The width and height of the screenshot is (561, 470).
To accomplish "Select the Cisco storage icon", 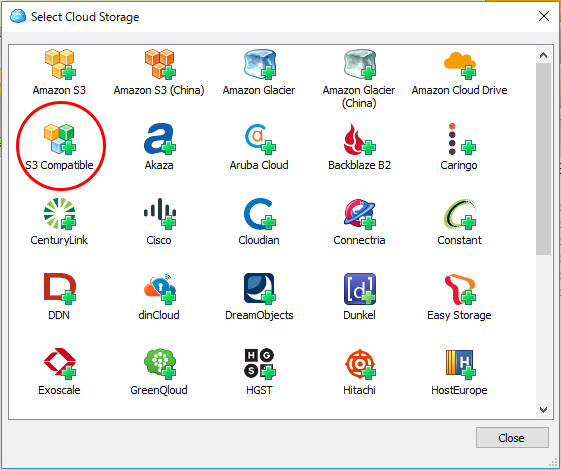I will tap(160, 214).
